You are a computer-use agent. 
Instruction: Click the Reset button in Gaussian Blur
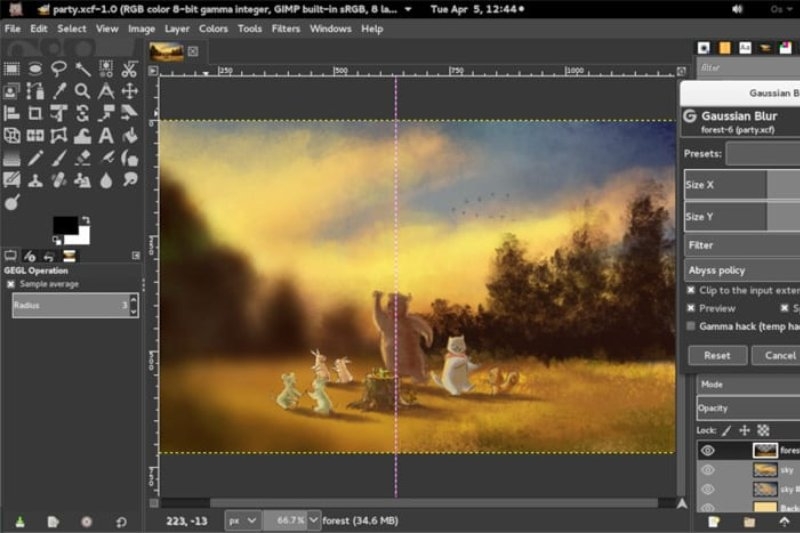(717, 356)
